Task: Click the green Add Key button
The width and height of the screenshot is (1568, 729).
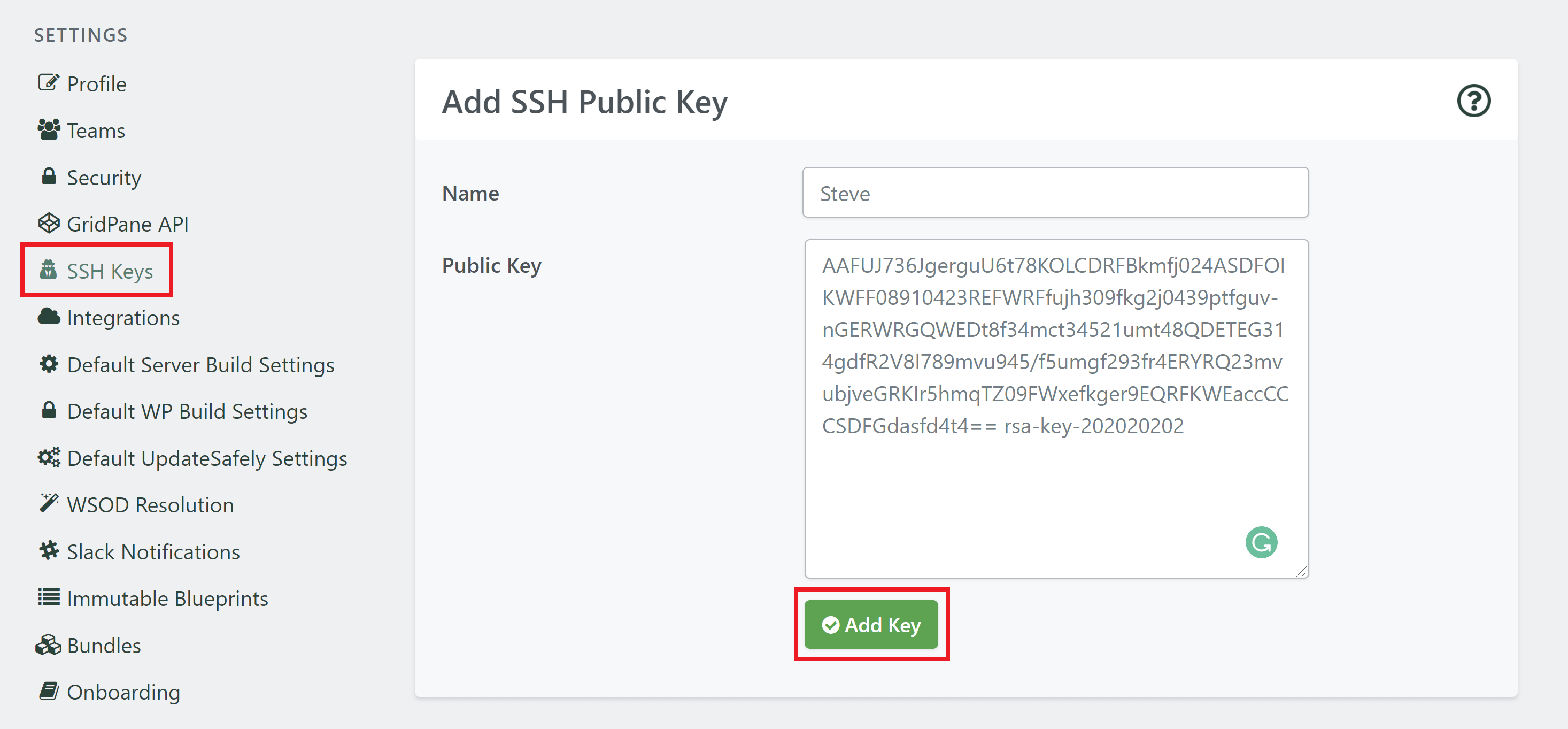Action: 871,624
